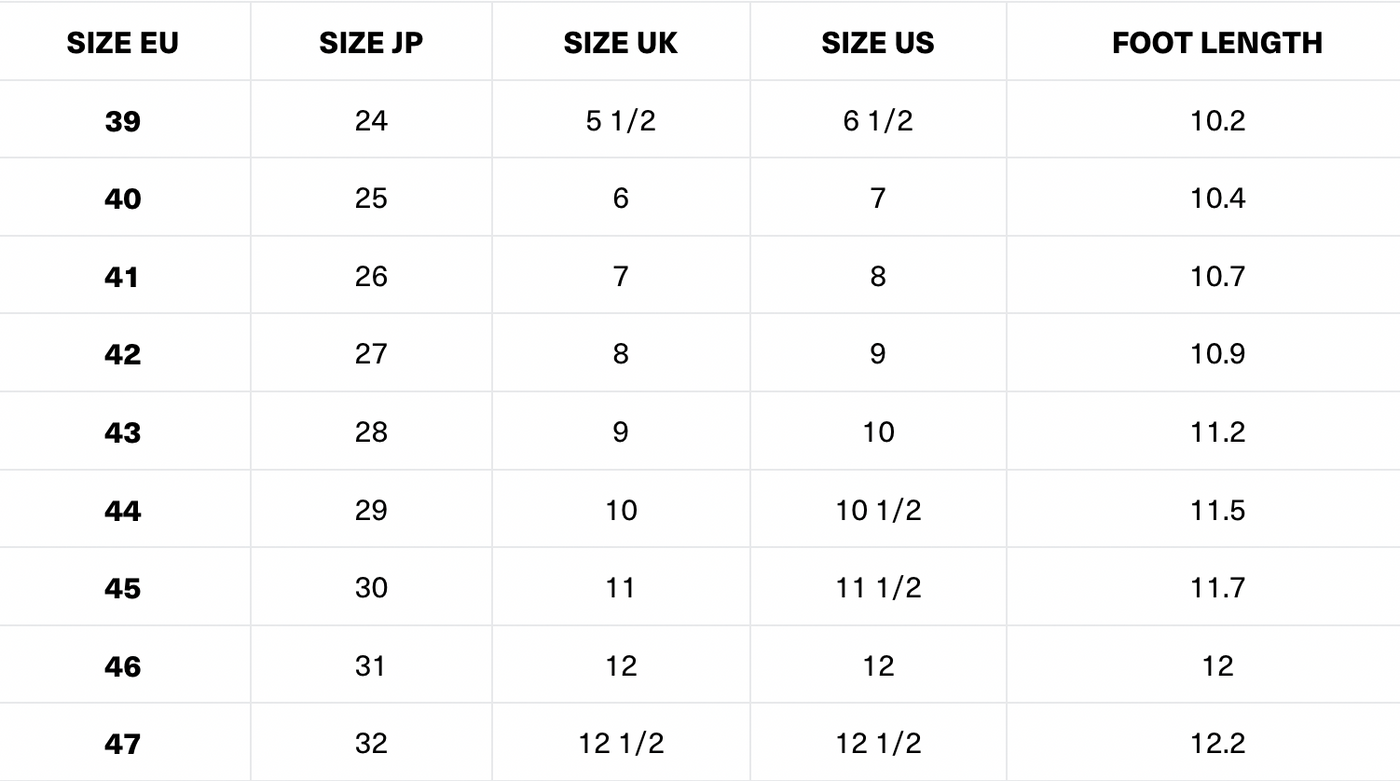Select UK size 11 cell
Image resolution: width=1400 pixels, height=781 pixels.
(x=620, y=588)
